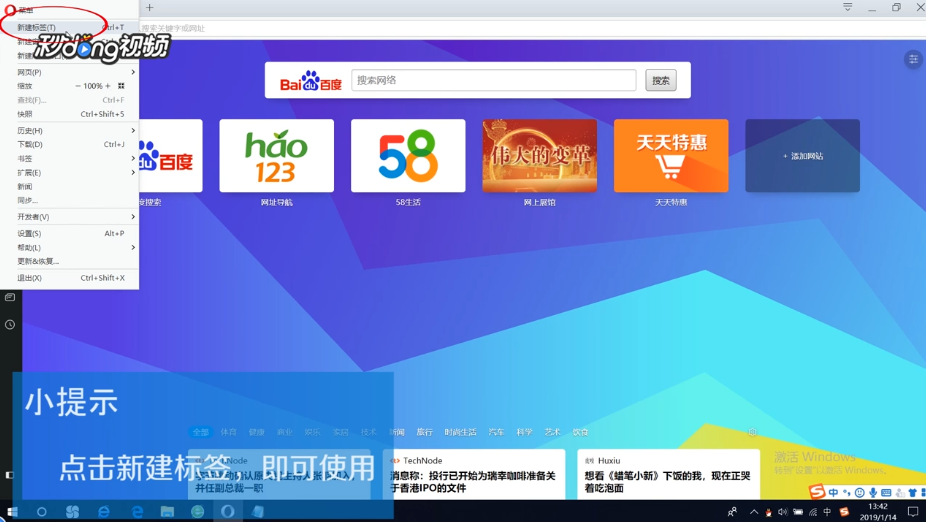Select the 时尚生活 news category tab
Image resolution: width=926 pixels, height=522 pixels.
click(x=460, y=432)
